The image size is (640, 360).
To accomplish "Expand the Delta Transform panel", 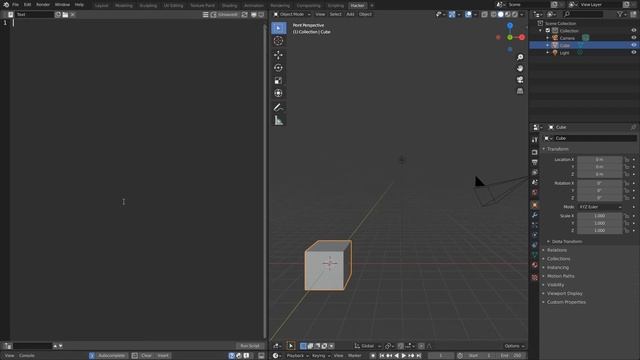I will 567,242.
